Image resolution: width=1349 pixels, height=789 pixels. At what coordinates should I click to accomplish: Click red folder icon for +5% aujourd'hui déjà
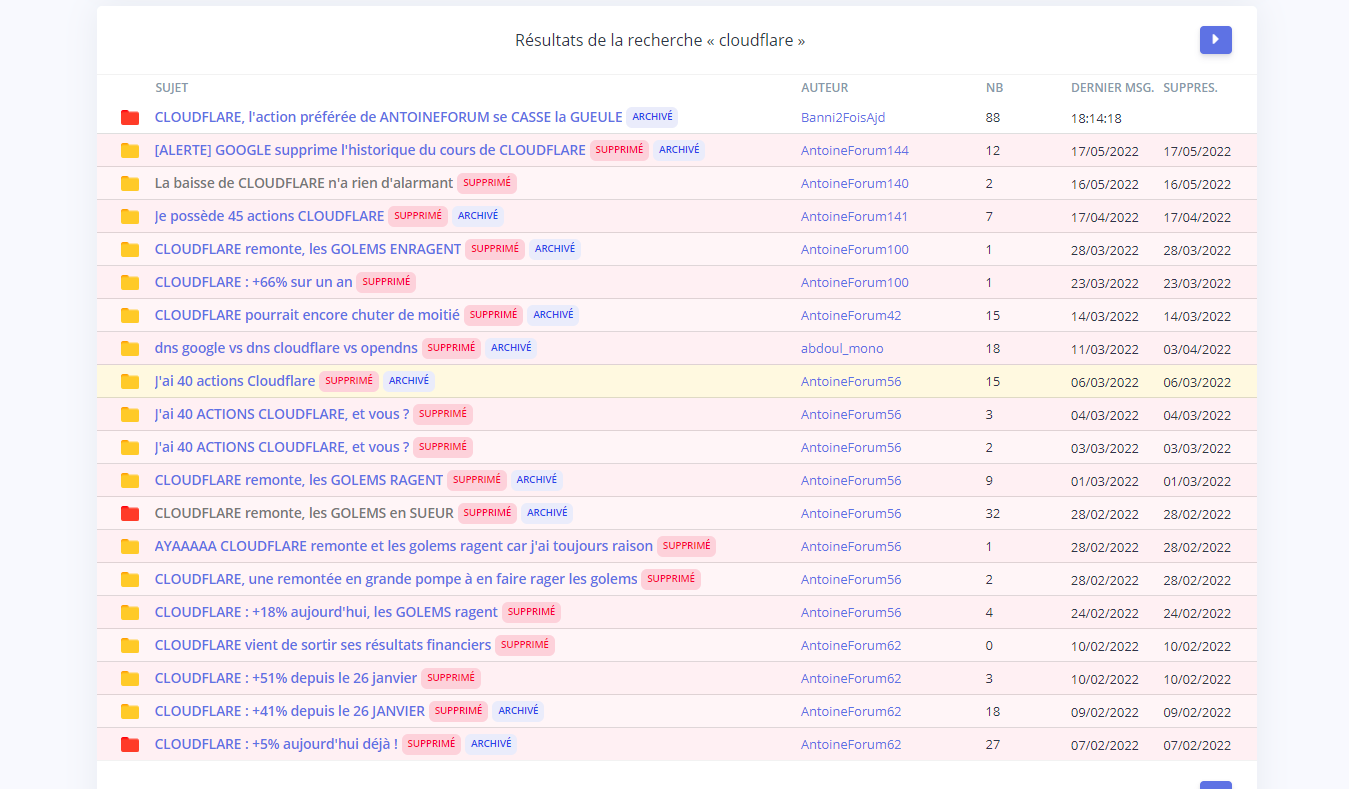[130, 745]
